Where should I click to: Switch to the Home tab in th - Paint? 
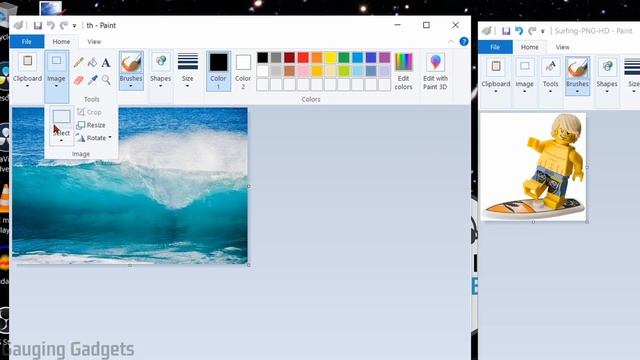(x=61, y=42)
